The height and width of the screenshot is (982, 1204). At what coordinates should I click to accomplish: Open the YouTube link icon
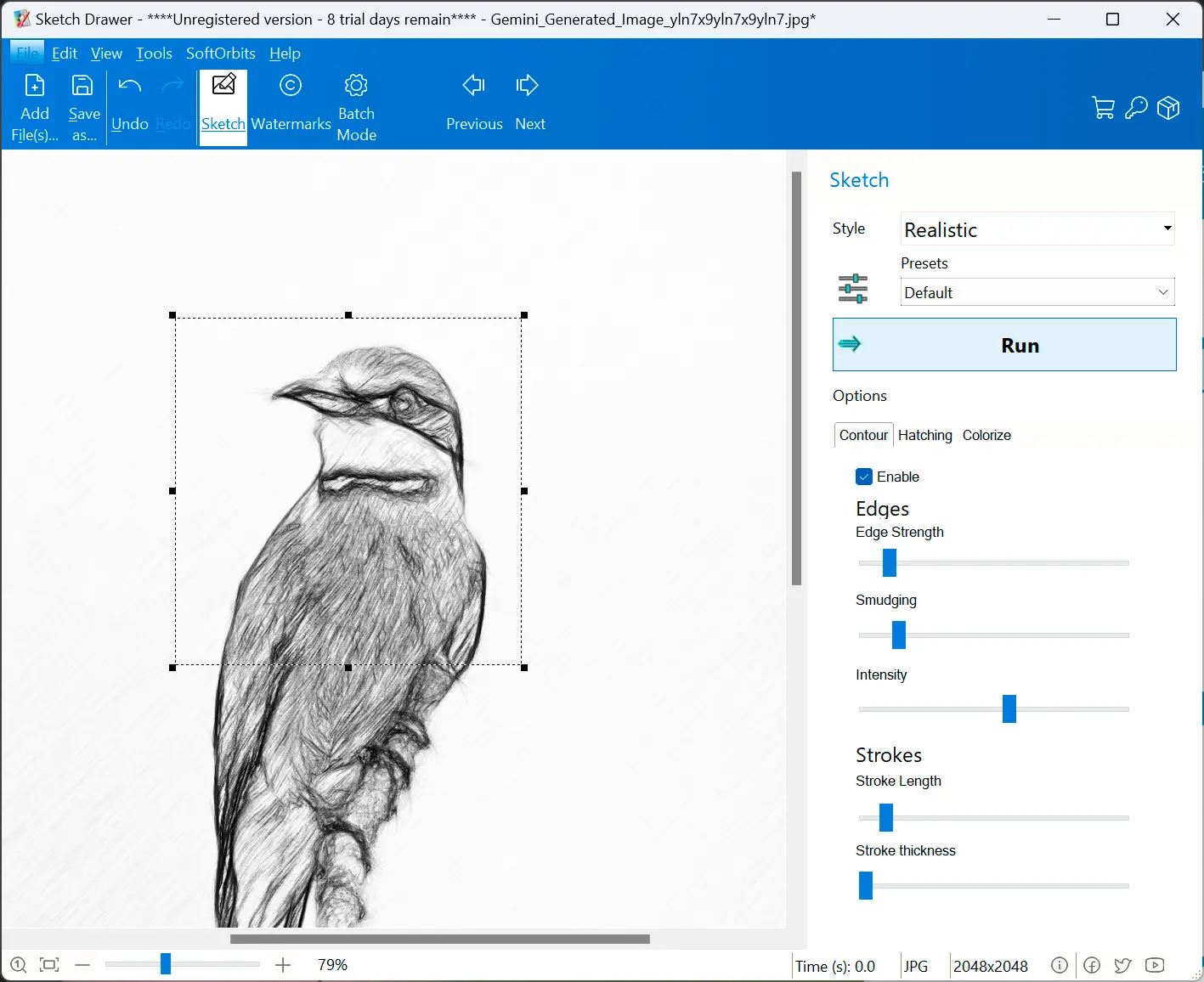pos(1155,965)
